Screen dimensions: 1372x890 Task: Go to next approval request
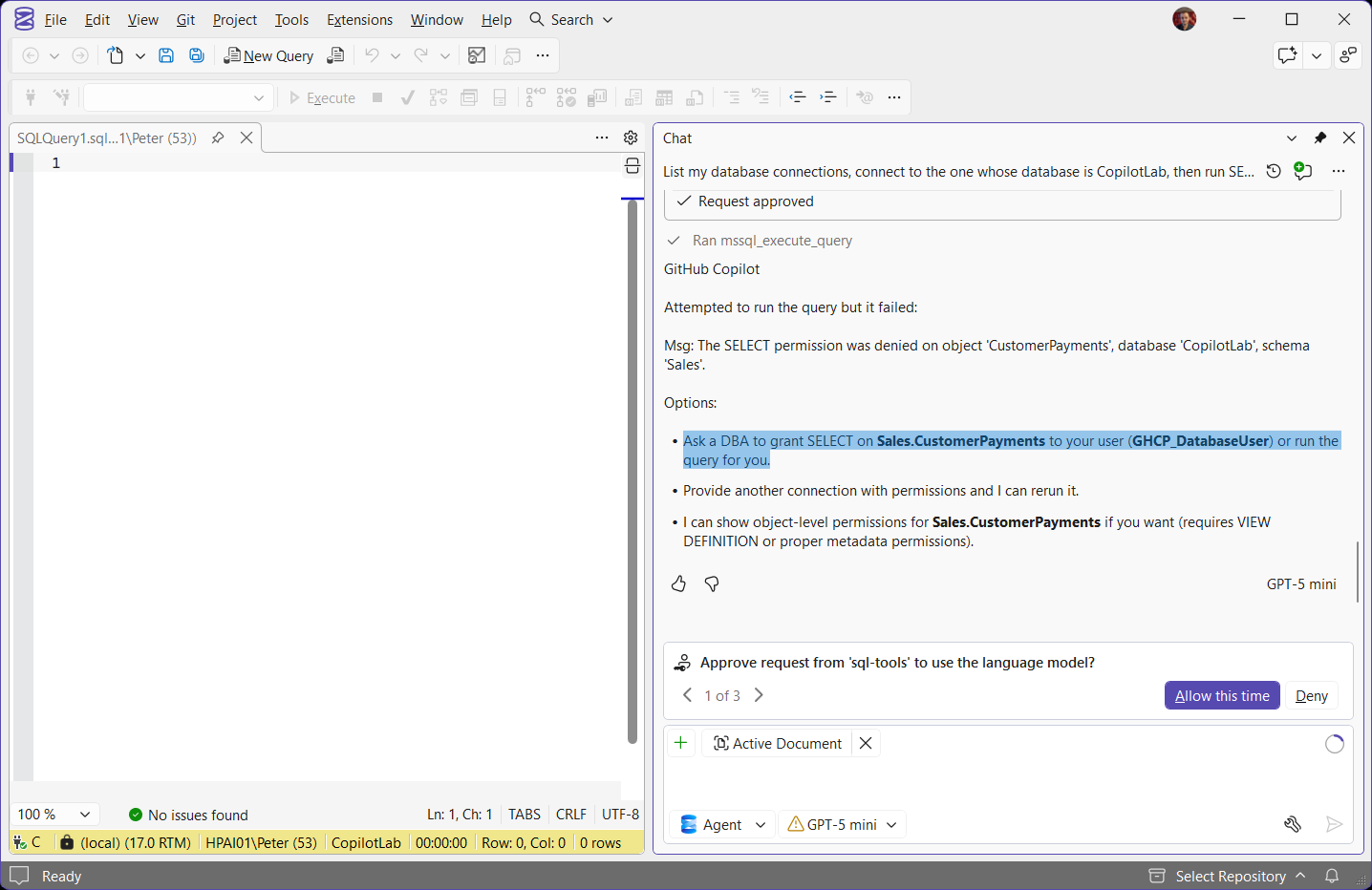759,695
